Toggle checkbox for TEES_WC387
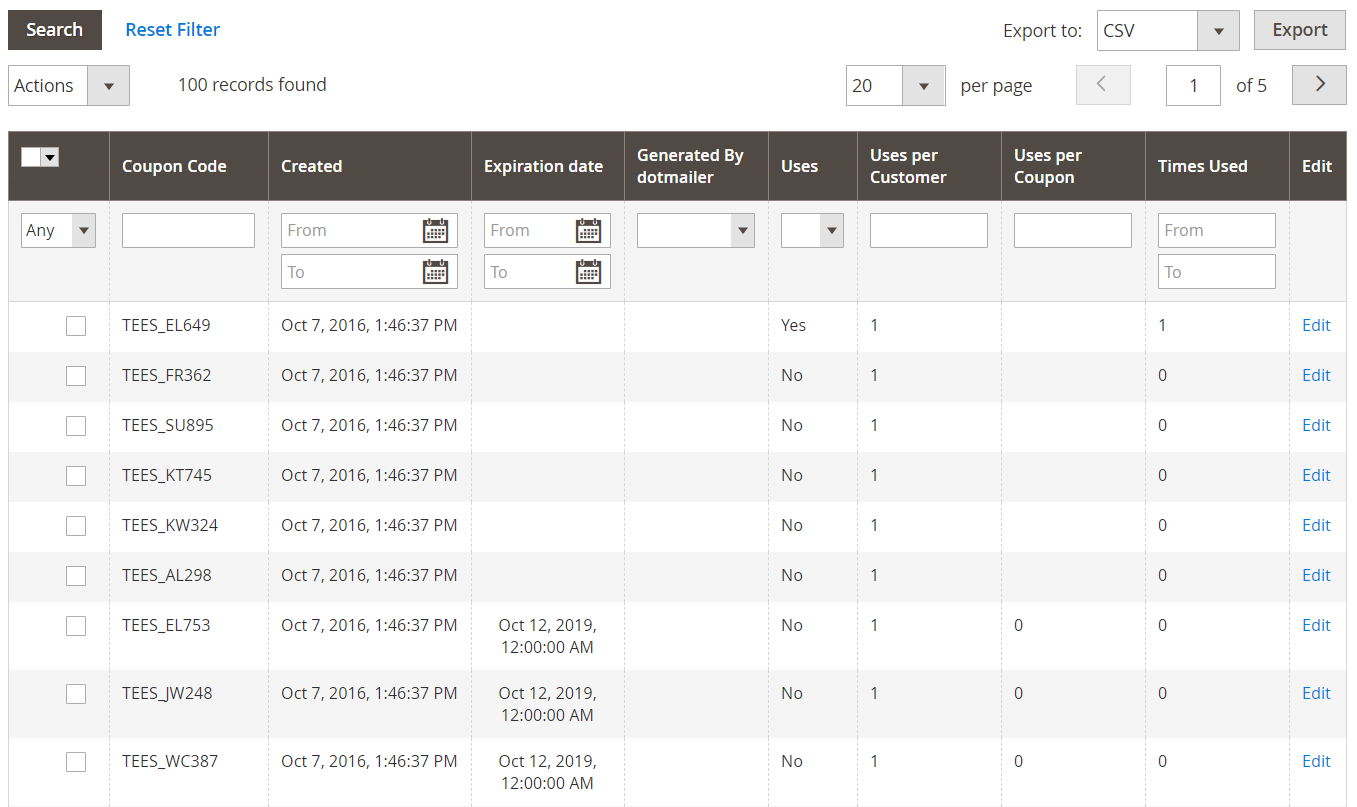Image resolution: width=1357 pixels, height=807 pixels. 76,762
